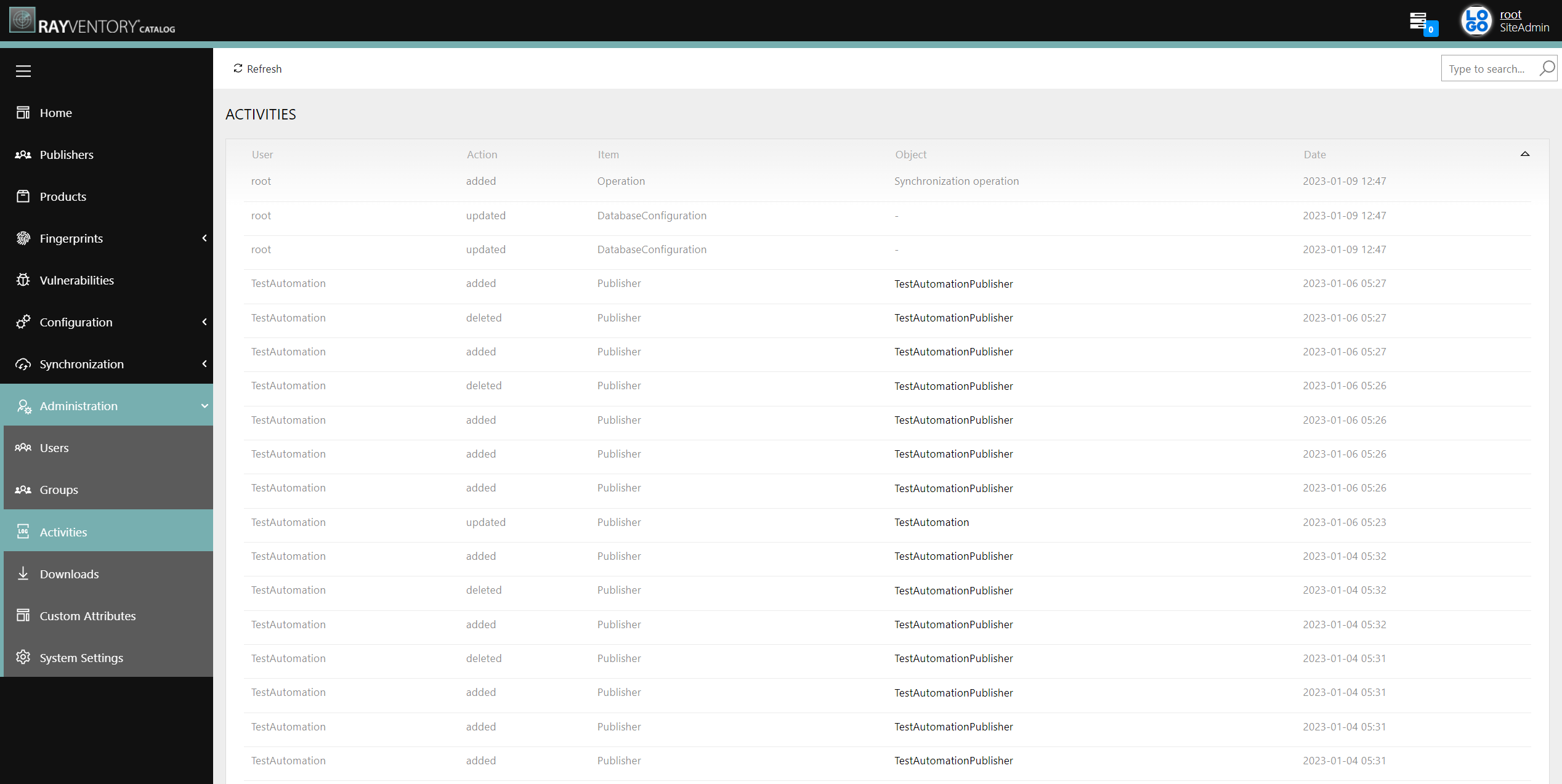Open the Users menu item
The height and width of the screenshot is (784, 1562).
point(54,448)
